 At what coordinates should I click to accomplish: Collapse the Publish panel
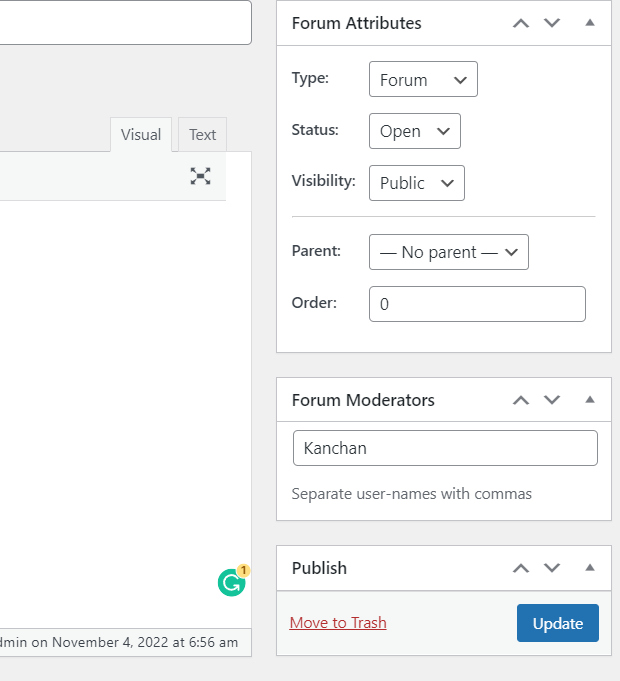click(590, 568)
